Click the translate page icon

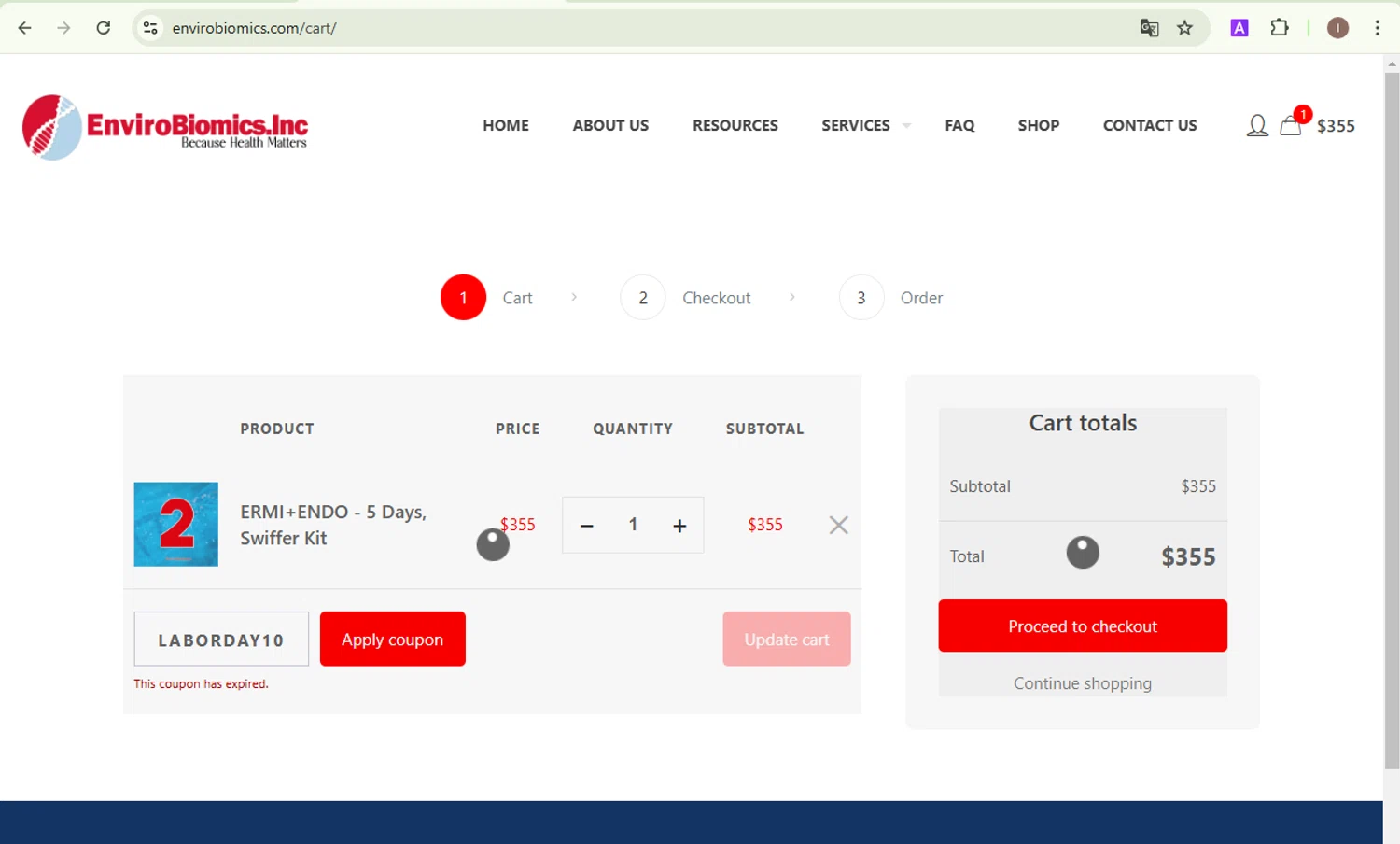click(x=1149, y=28)
